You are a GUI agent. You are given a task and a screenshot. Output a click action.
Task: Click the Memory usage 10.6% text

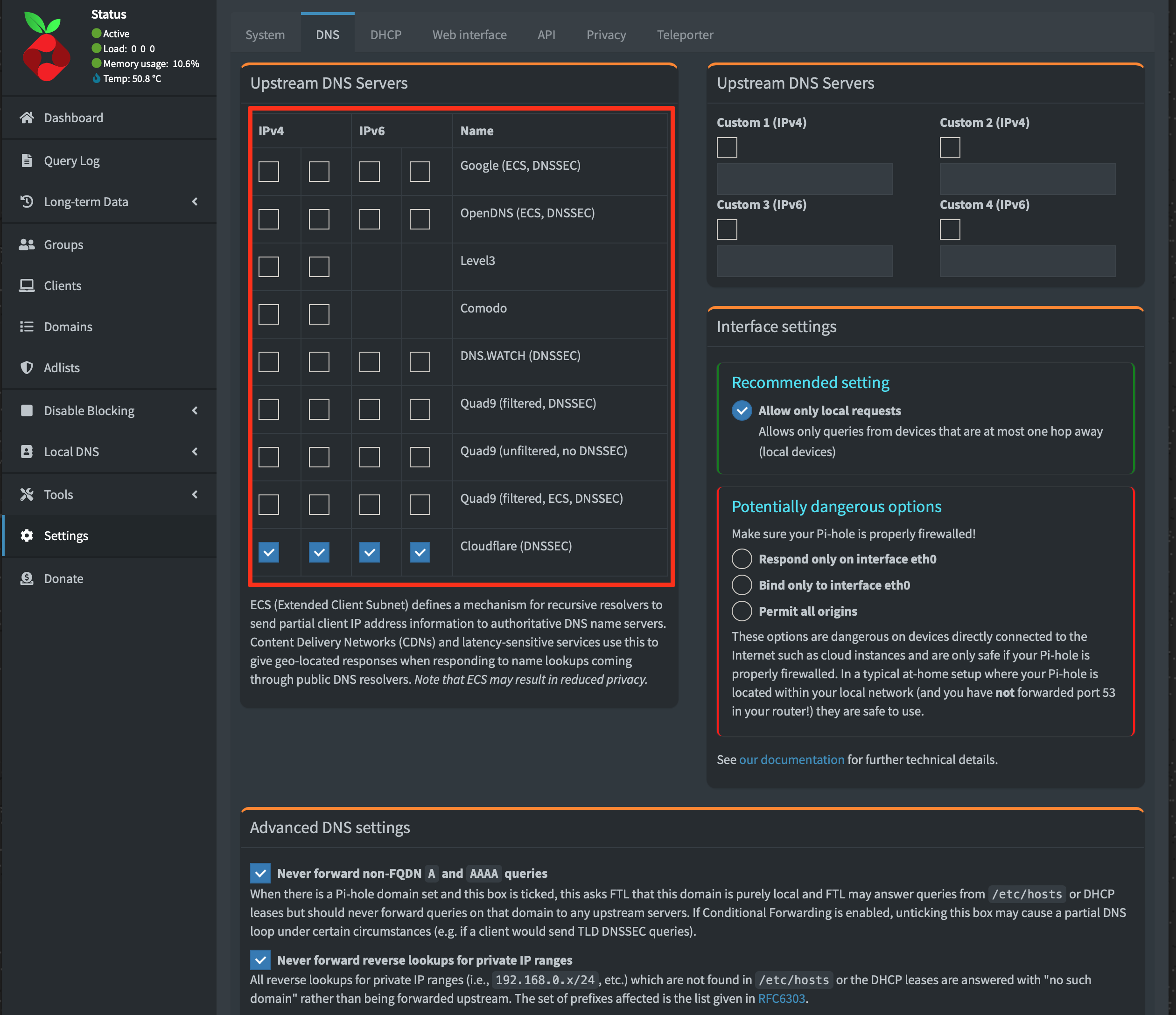pyautogui.click(x=151, y=63)
